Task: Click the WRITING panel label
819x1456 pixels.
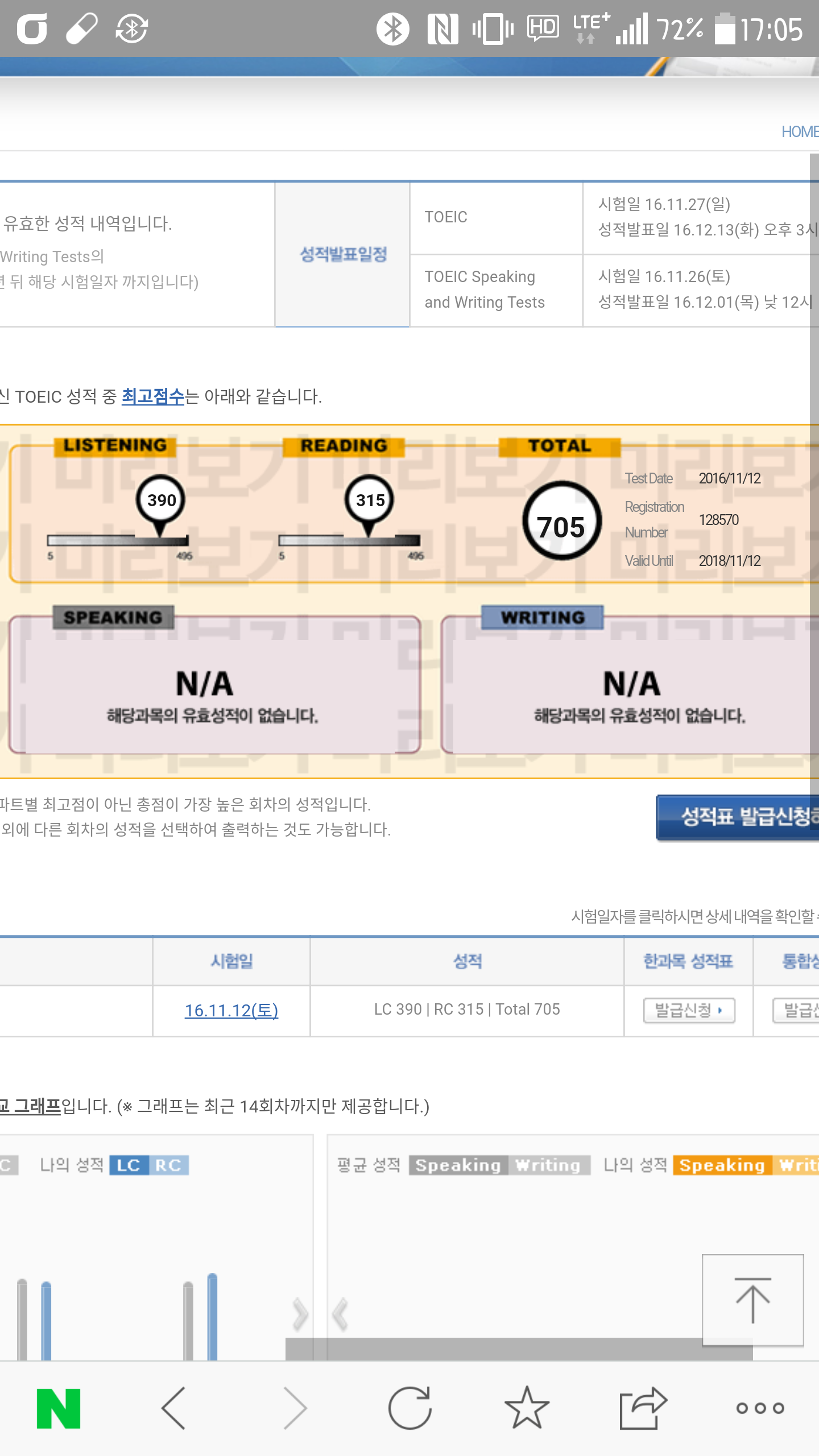Action: click(543, 618)
